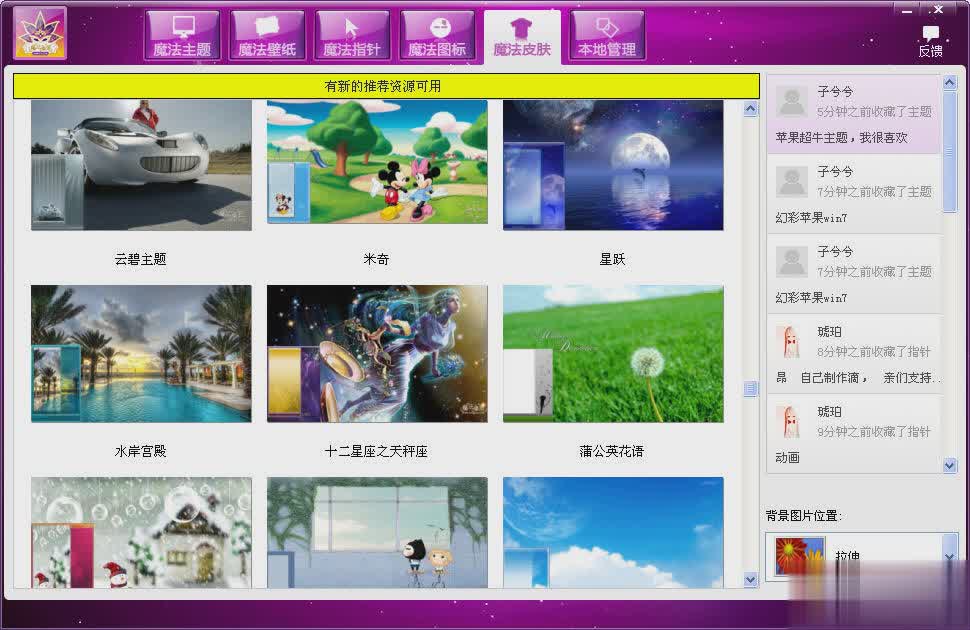Viewport: 970px width, 630px height.
Task: Open the 本地管理 tab
Action: [x=607, y=36]
